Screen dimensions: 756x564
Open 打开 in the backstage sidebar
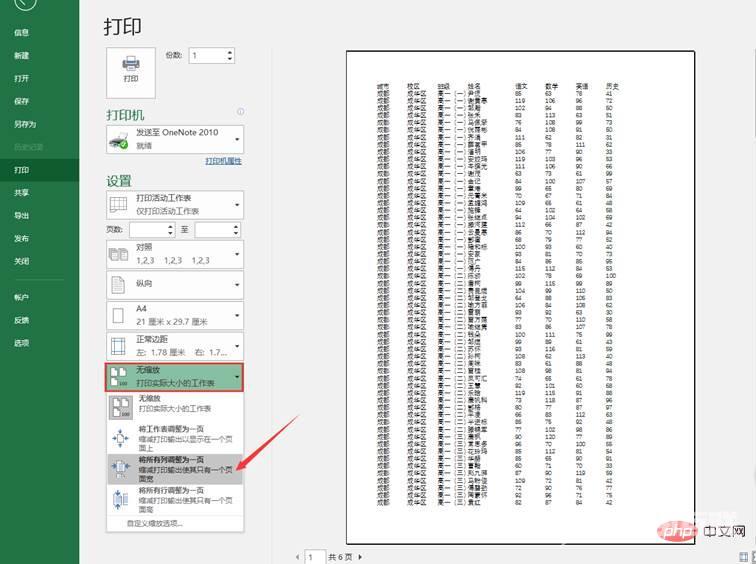coord(21,78)
